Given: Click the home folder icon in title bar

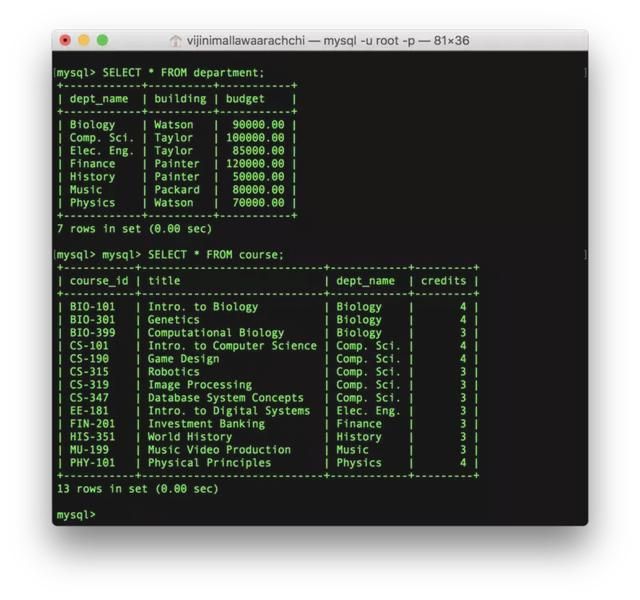Looking at the screenshot, I should tap(176, 41).
